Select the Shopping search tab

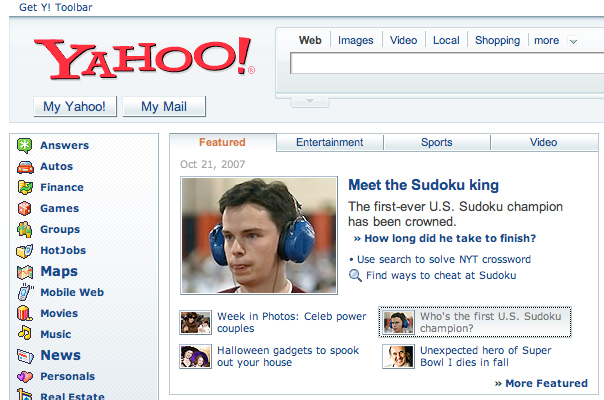(x=497, y=40)
